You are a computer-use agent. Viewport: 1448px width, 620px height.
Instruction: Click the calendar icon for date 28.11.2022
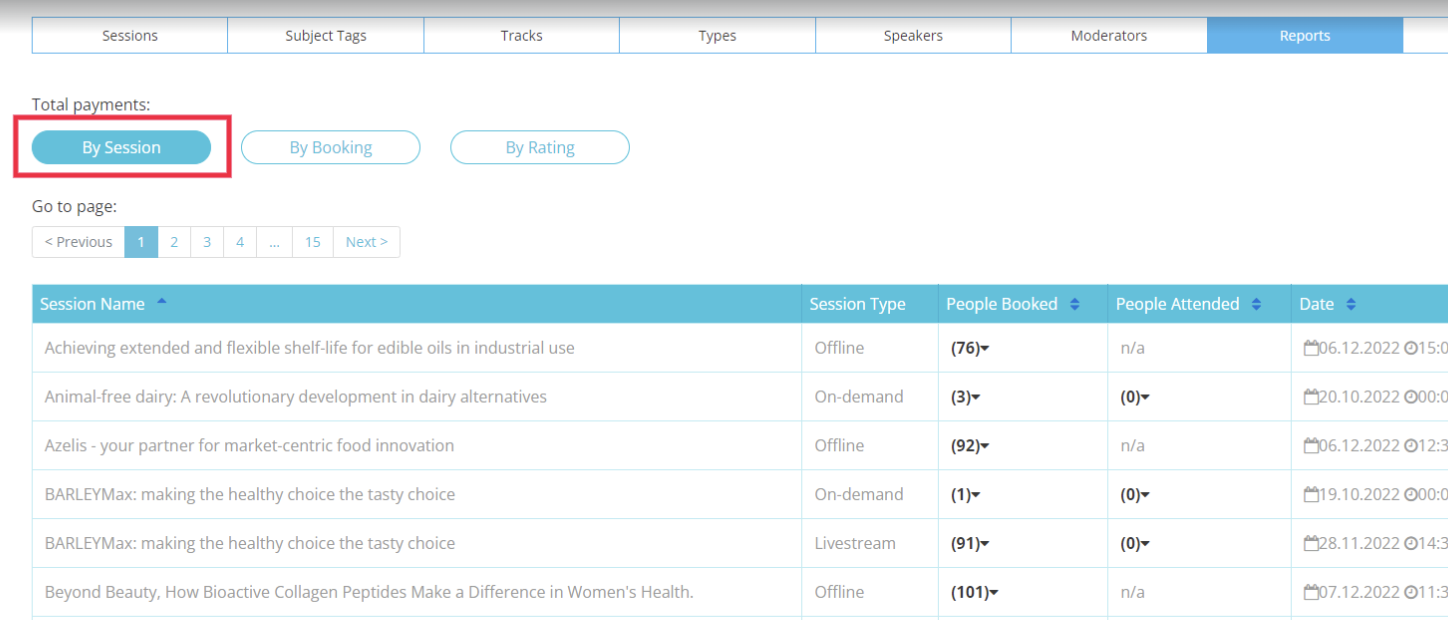pos(1311,544)
